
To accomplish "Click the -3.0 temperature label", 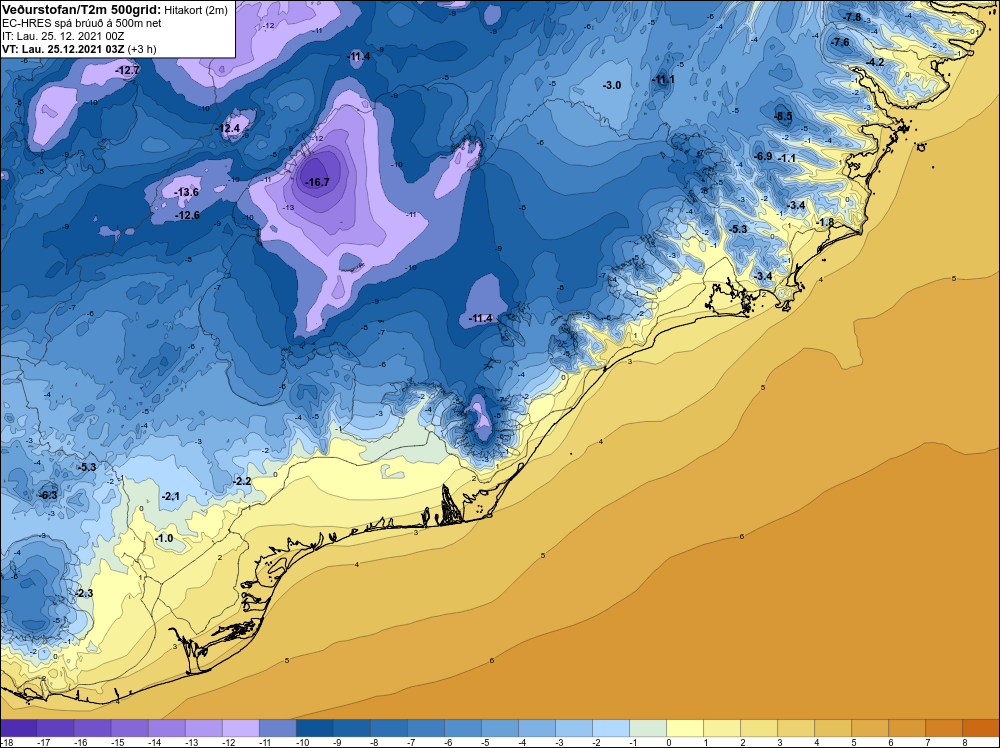I will click(612, 85).
